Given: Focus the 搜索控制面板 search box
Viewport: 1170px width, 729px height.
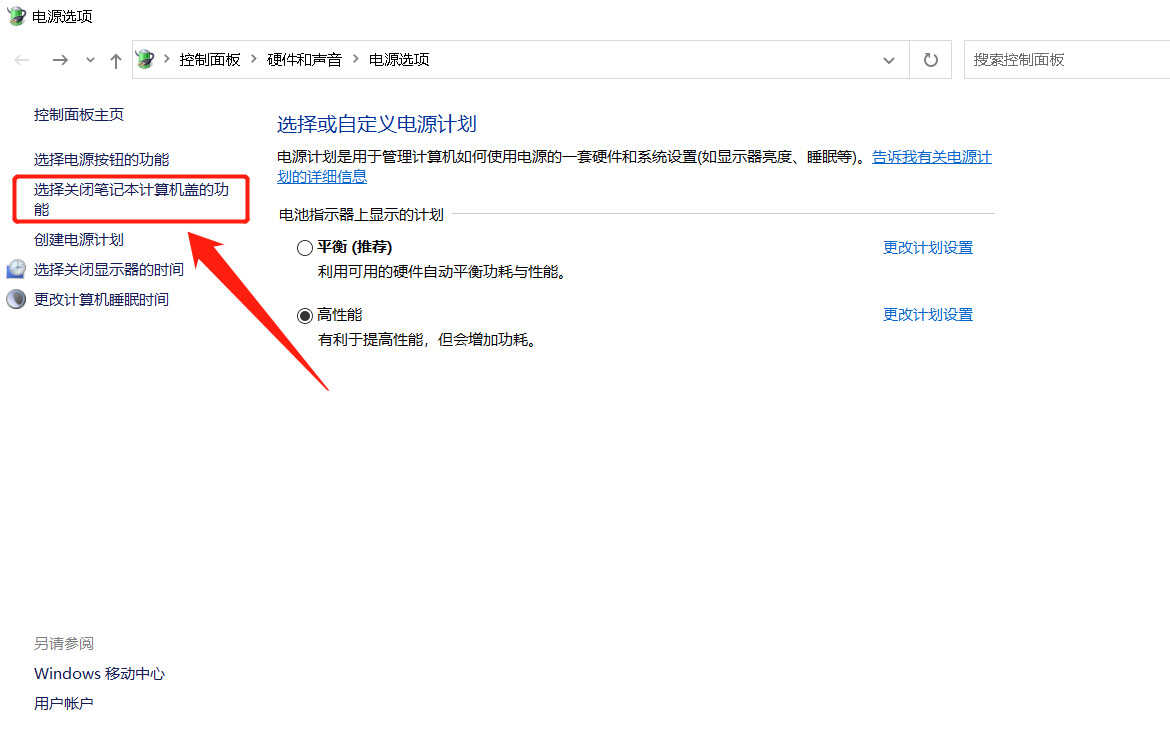Looking at the screenshot, I should pos(1067,60).
